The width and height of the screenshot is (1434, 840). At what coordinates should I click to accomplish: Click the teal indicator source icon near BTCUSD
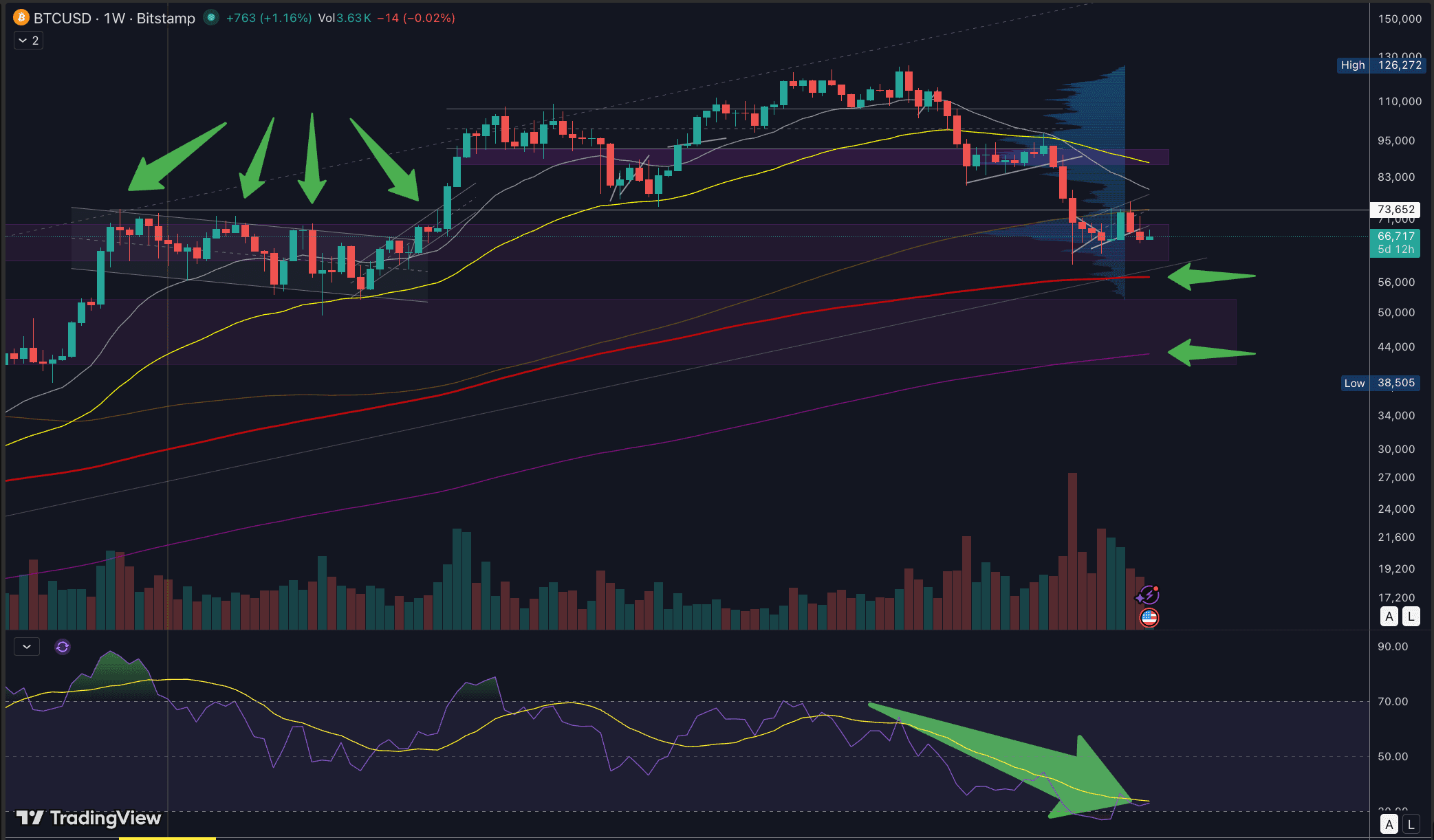click(x=210, y=19)
